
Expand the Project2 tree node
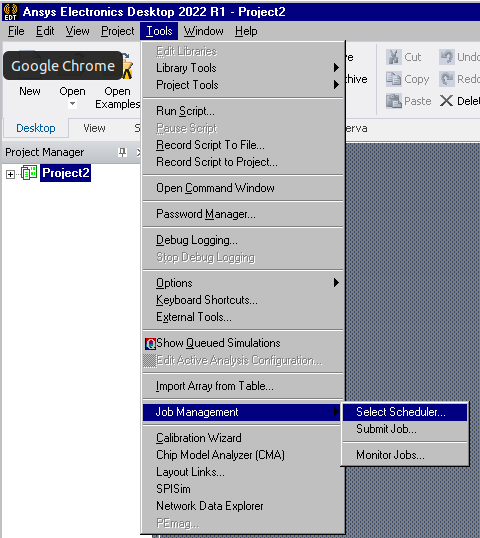click(x=10, y=174)
